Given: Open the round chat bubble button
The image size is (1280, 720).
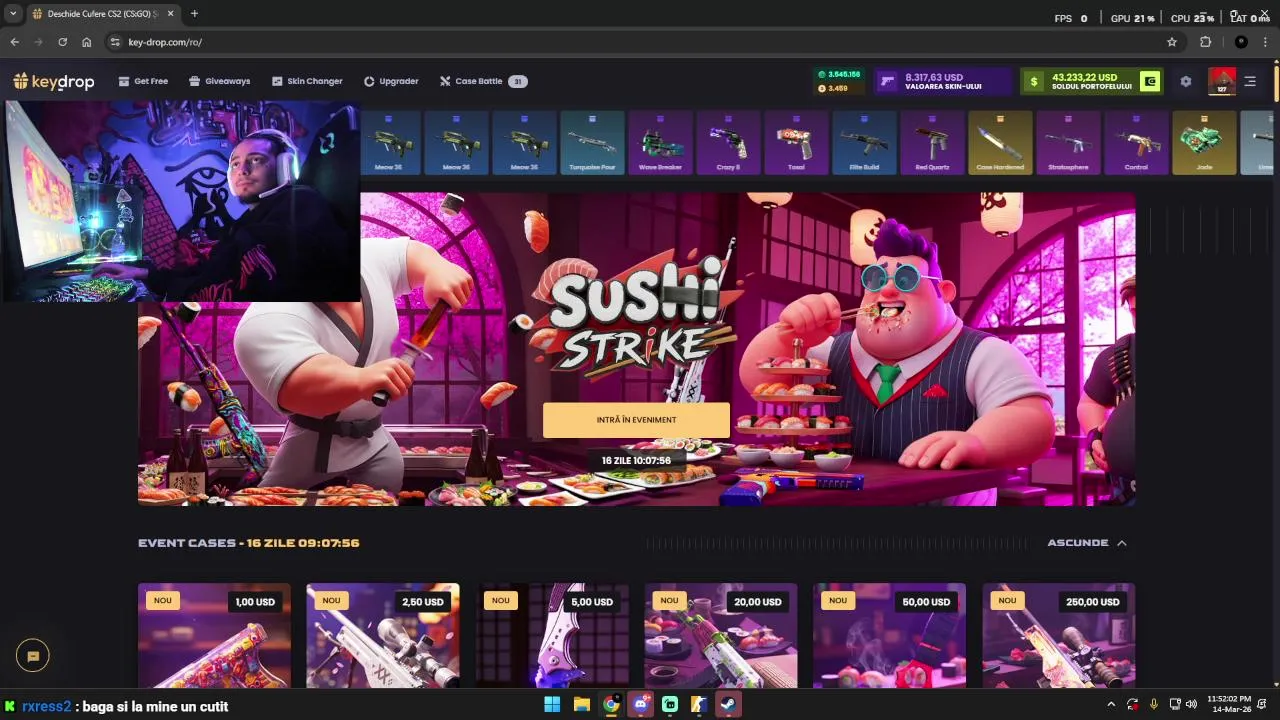Looking at the screenshot, I should 33,656.
